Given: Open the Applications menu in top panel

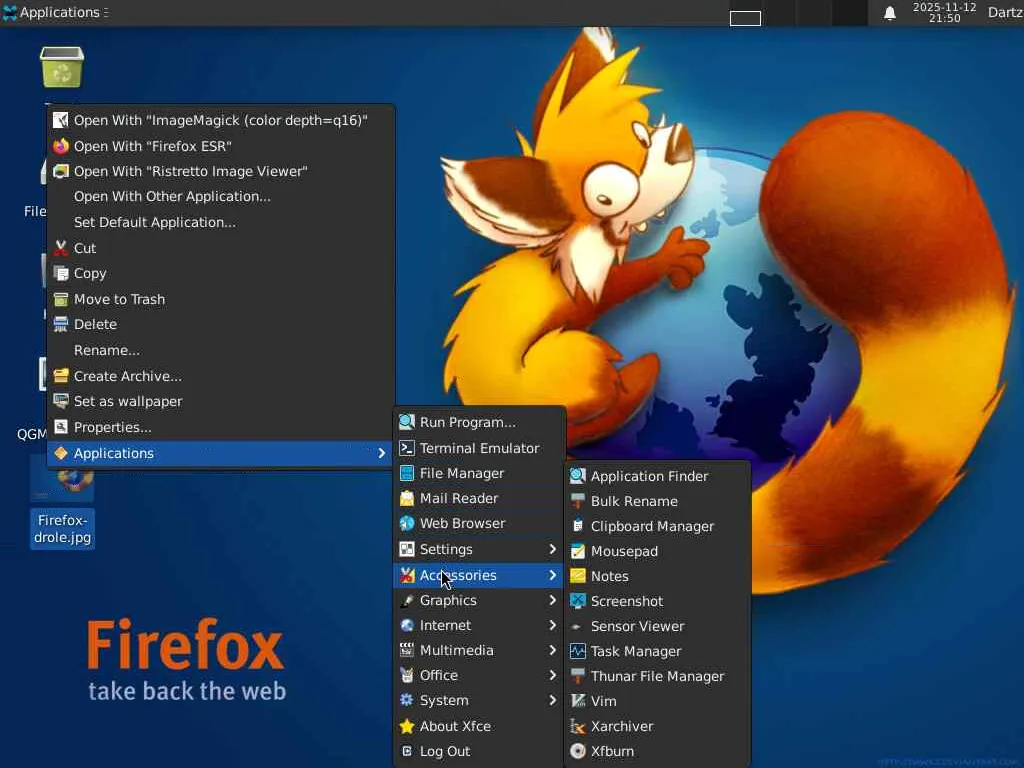Looking at the screenshot, I should click(x=55, y=12).
